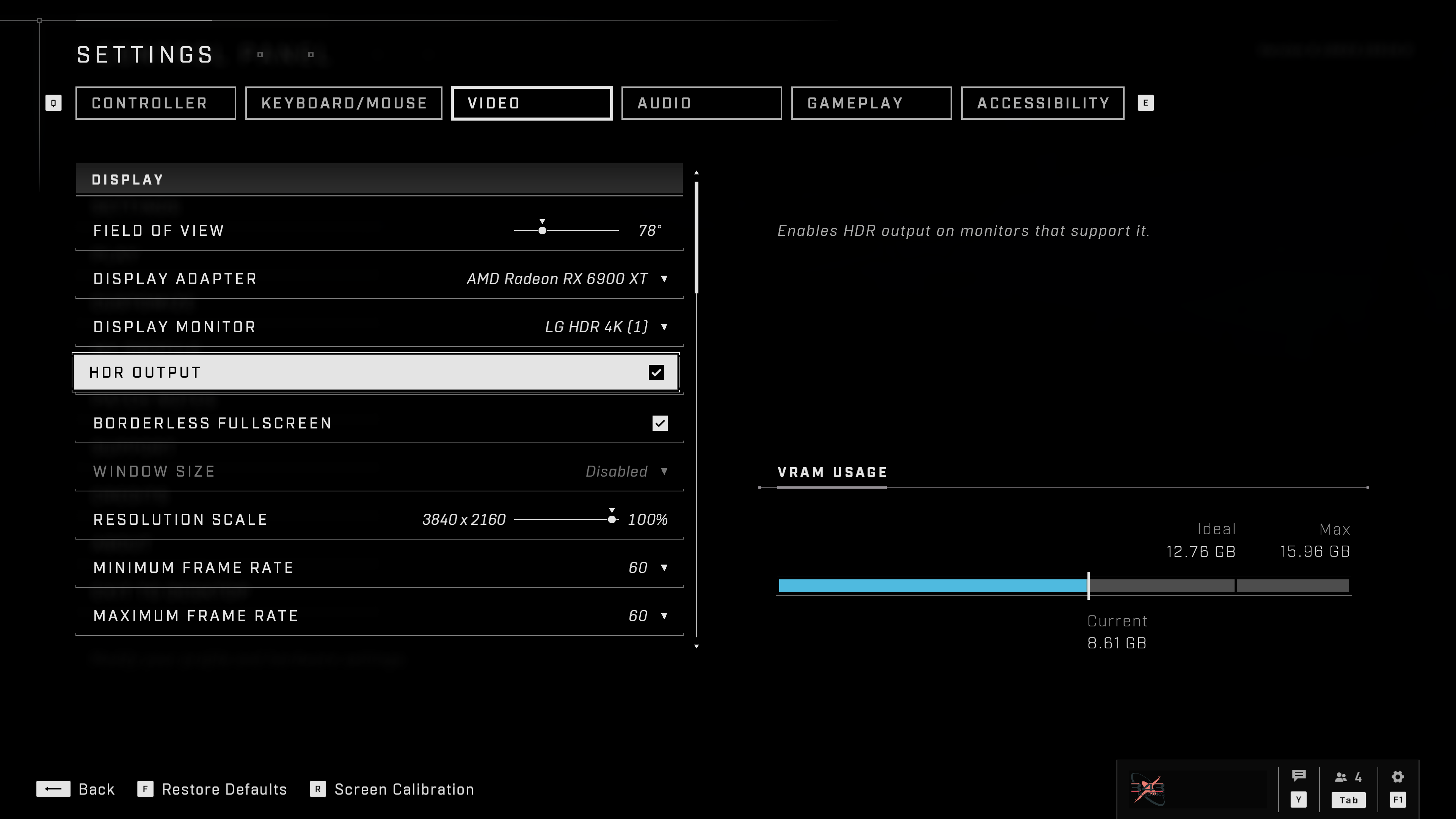Click Screen Calibration button

coord(404,789)
